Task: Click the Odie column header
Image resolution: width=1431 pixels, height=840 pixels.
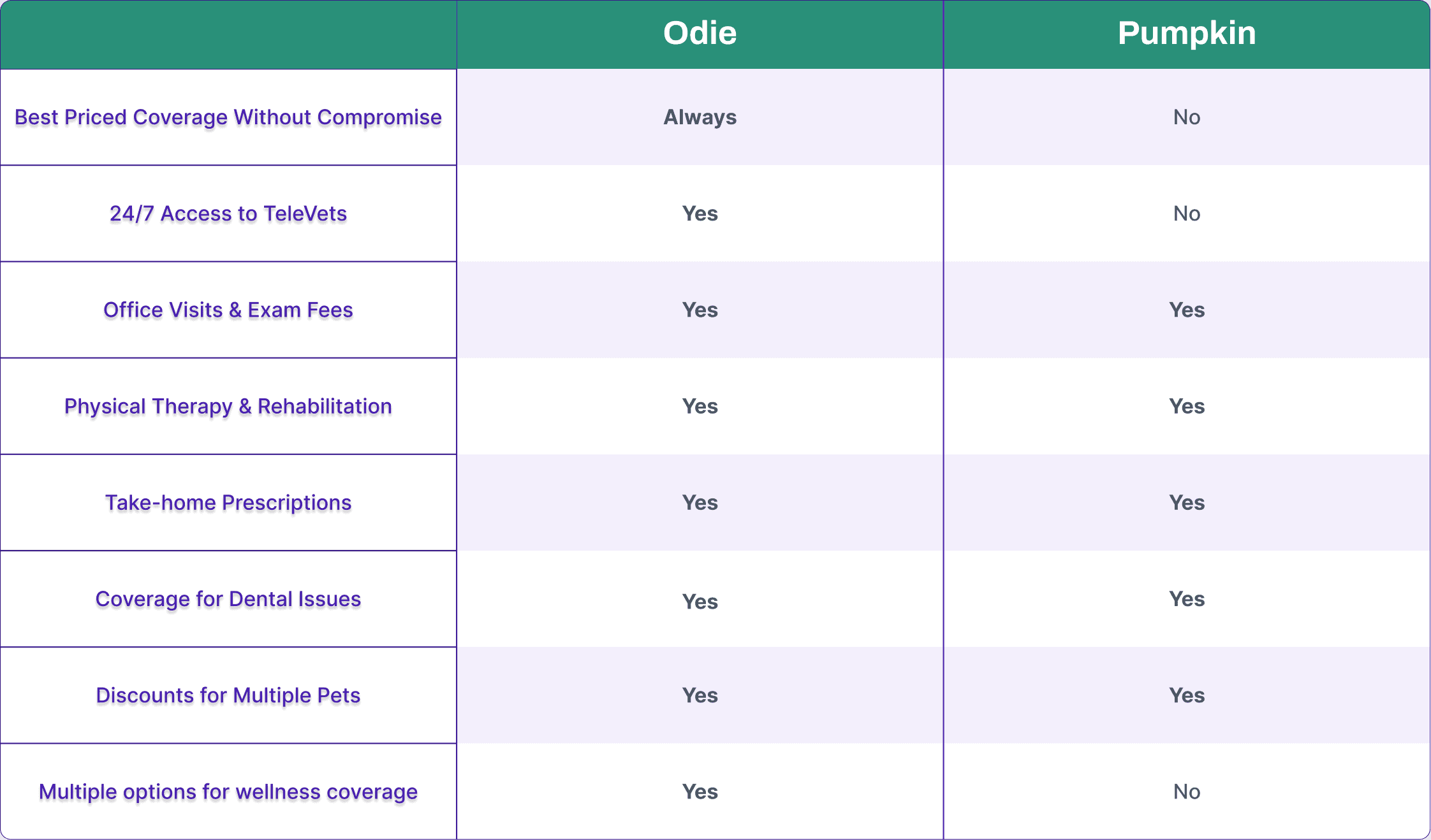Action: [x=700, y=33]
